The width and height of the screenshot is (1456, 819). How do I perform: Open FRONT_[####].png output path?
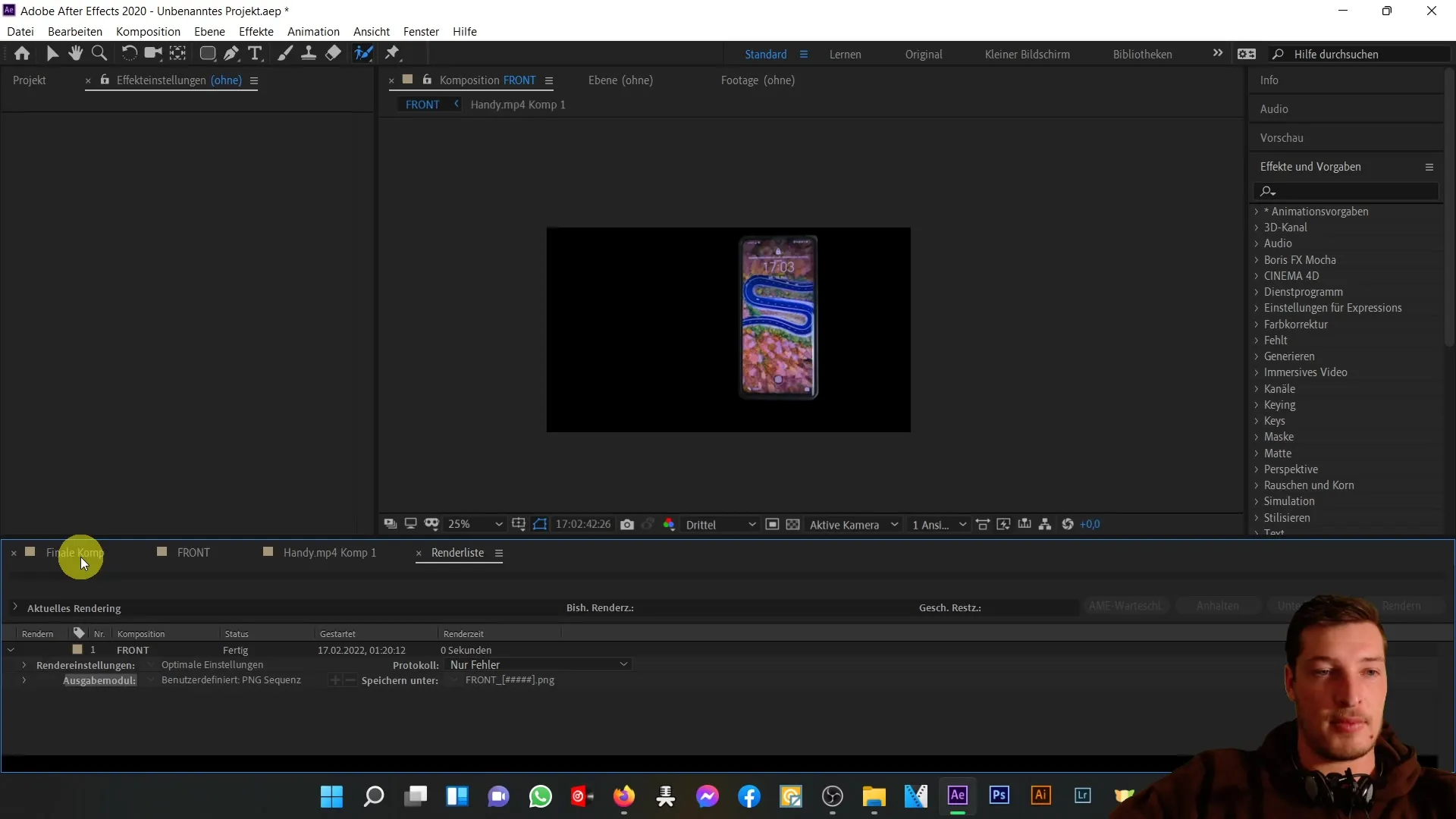click(x=509, y=680)
